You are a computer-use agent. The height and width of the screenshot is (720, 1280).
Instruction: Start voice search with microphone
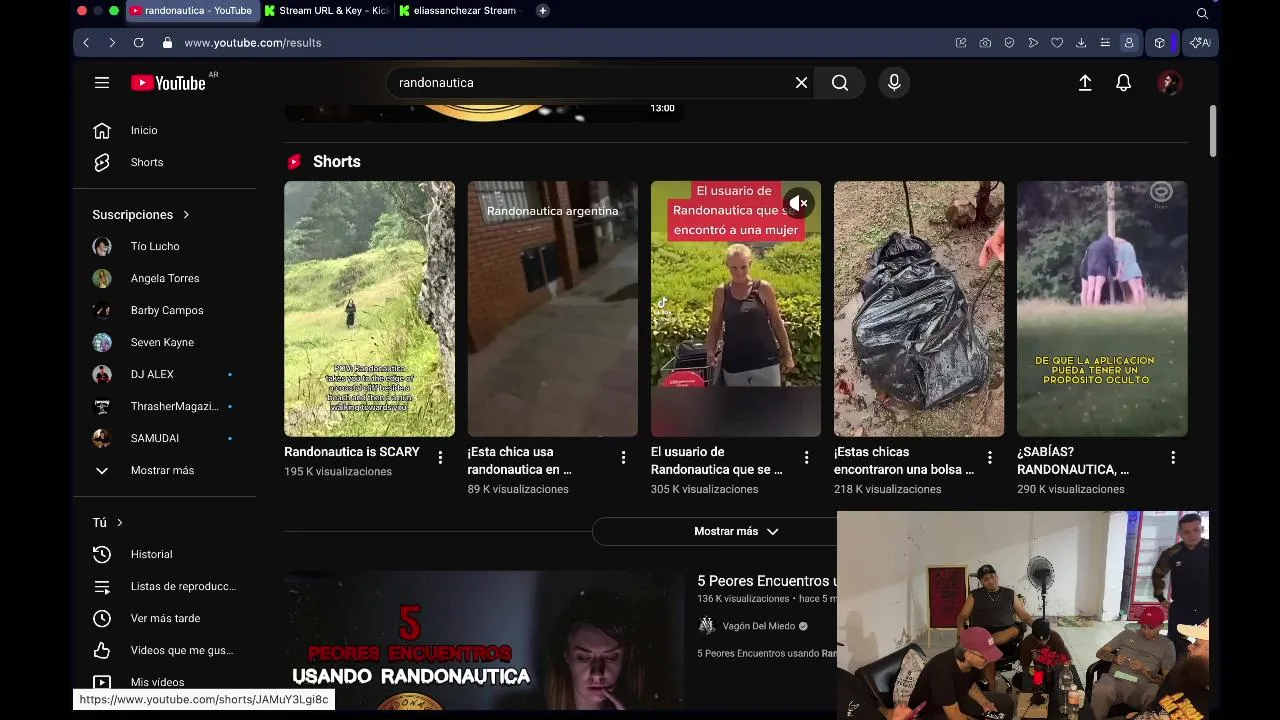click(894, 83)
